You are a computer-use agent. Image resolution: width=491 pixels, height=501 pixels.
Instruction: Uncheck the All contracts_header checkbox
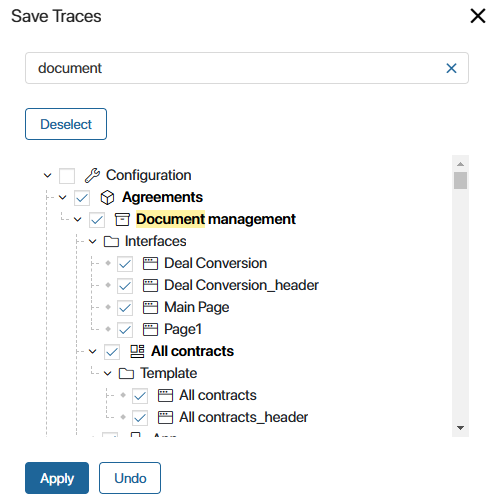click(x=140, y=418)
